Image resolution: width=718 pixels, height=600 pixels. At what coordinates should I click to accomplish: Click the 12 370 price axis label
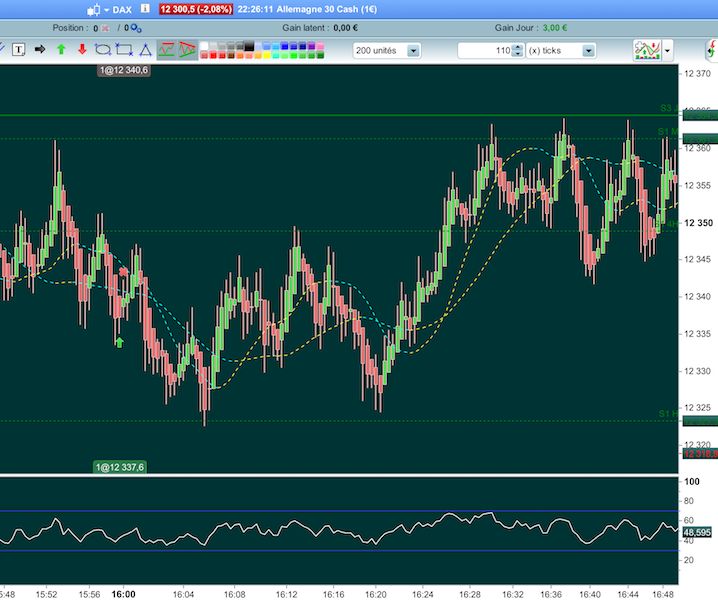pos(697,74)
